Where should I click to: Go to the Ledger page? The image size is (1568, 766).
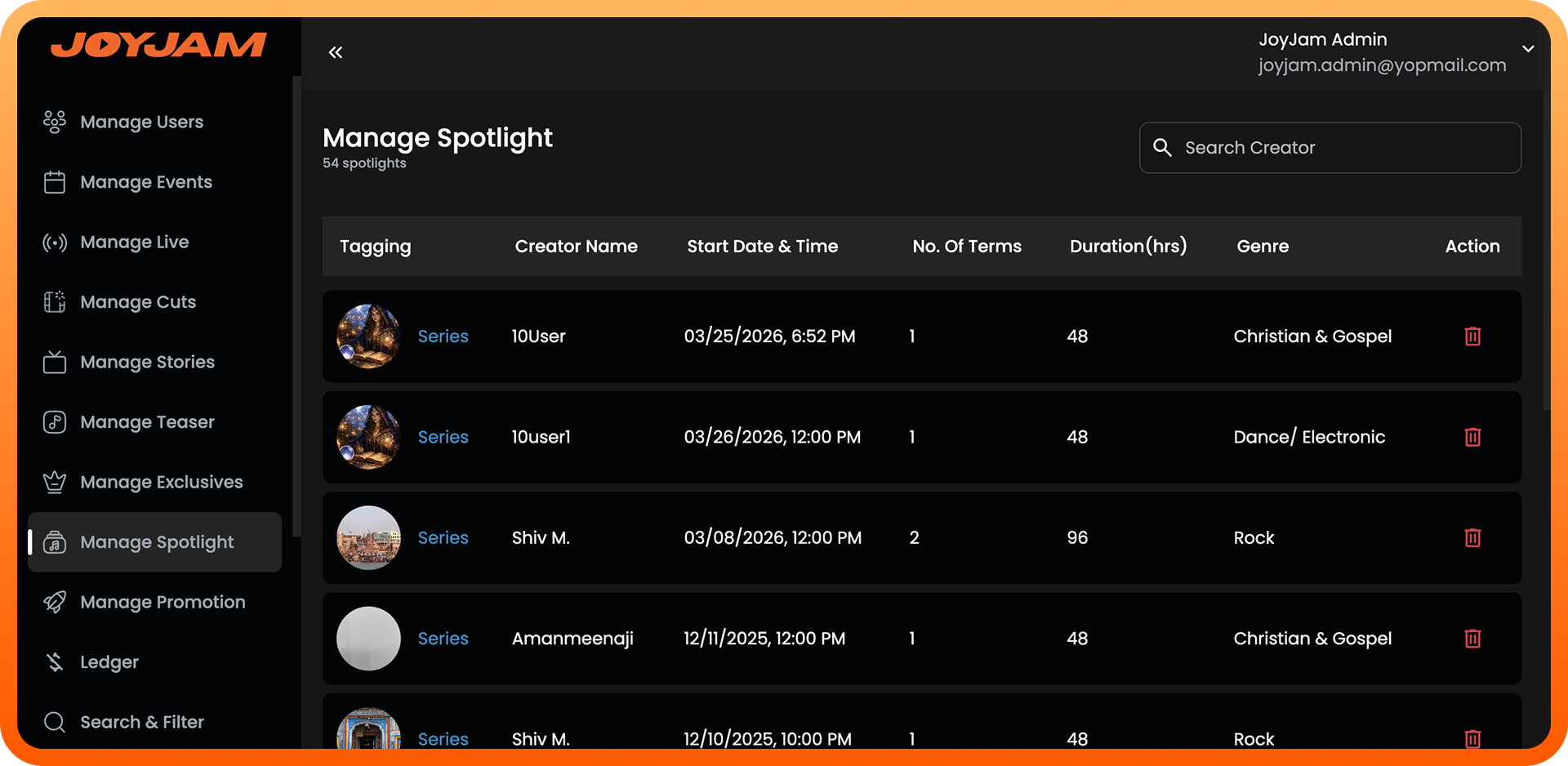pyautogui.click(x=109, y=662)
